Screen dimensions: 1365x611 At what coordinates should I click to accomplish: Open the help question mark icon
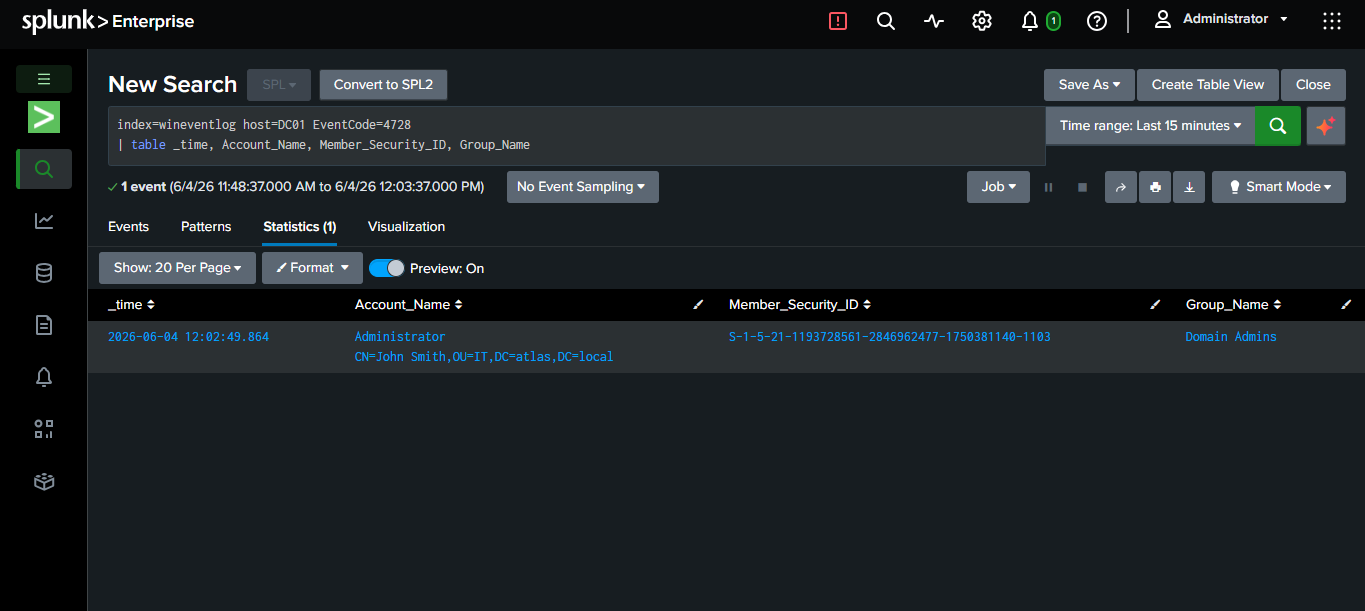(x=1097, y=21)
